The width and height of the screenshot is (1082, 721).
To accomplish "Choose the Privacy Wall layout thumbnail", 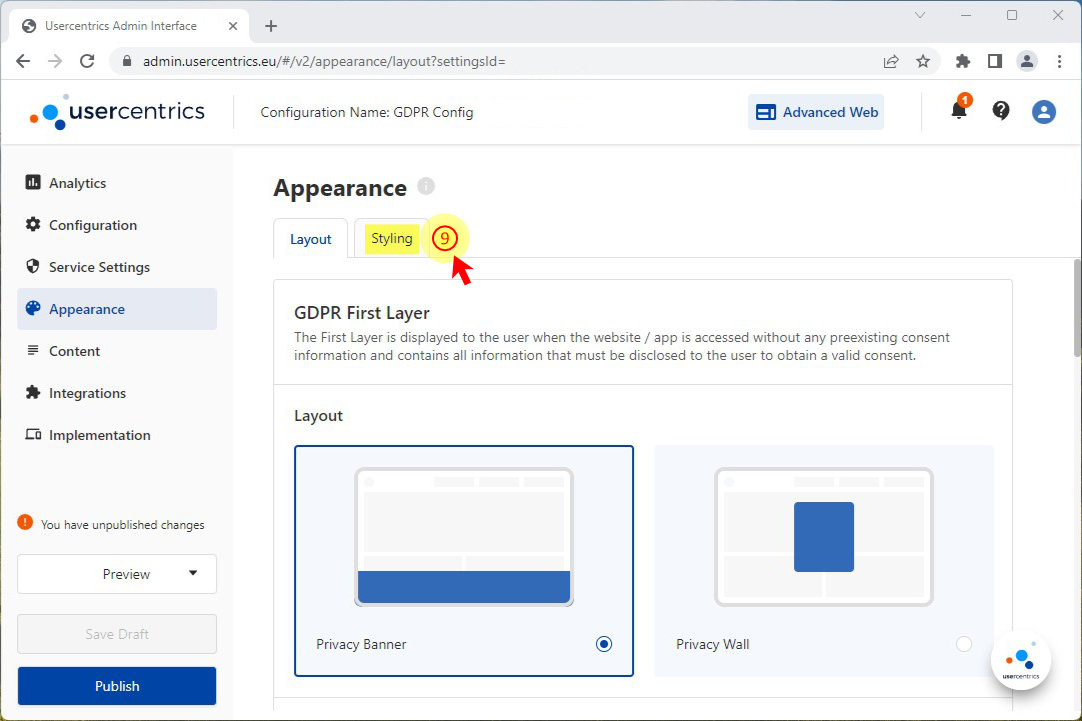I will point(823,537).
